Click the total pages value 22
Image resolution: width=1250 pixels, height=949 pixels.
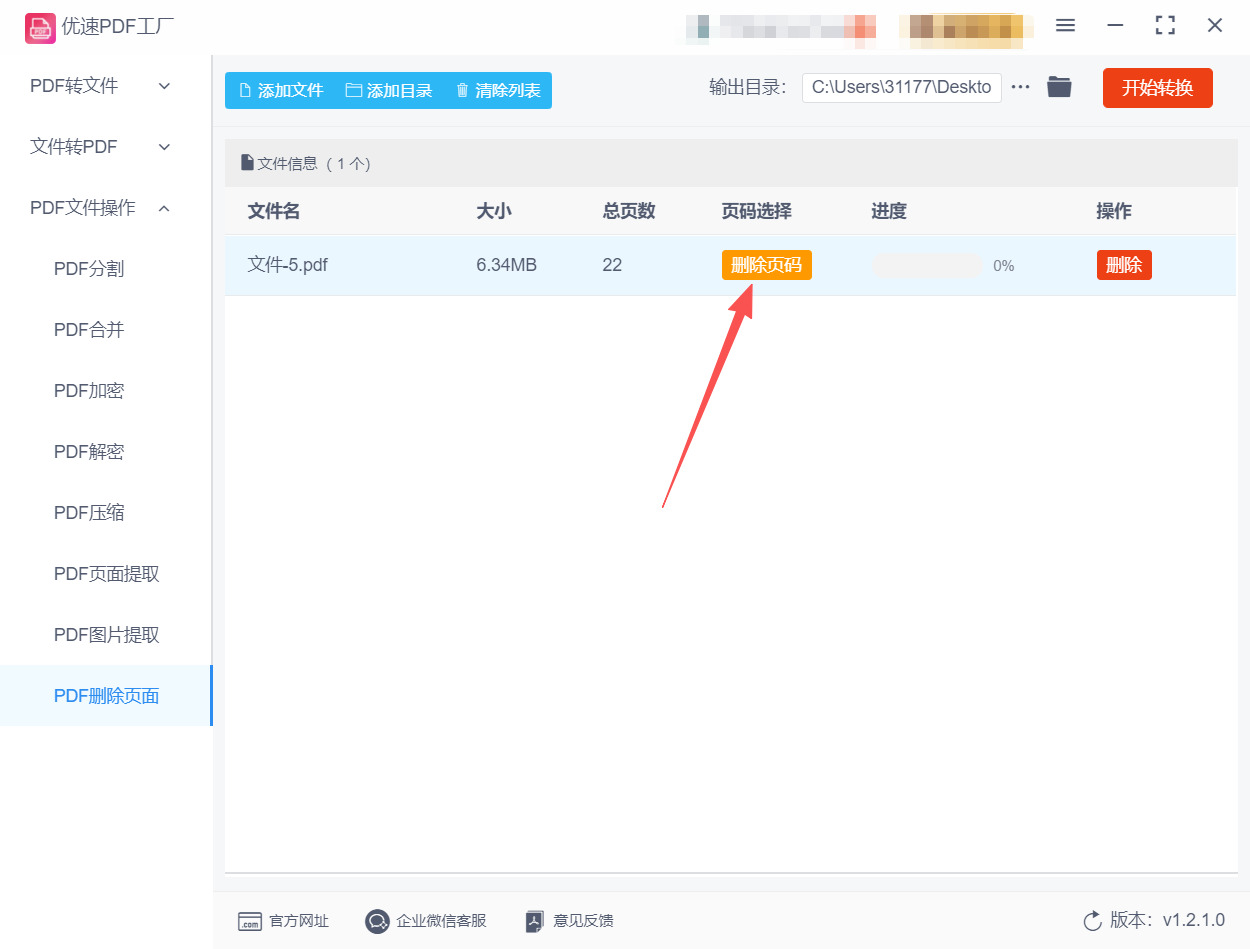tap(612, 265)
